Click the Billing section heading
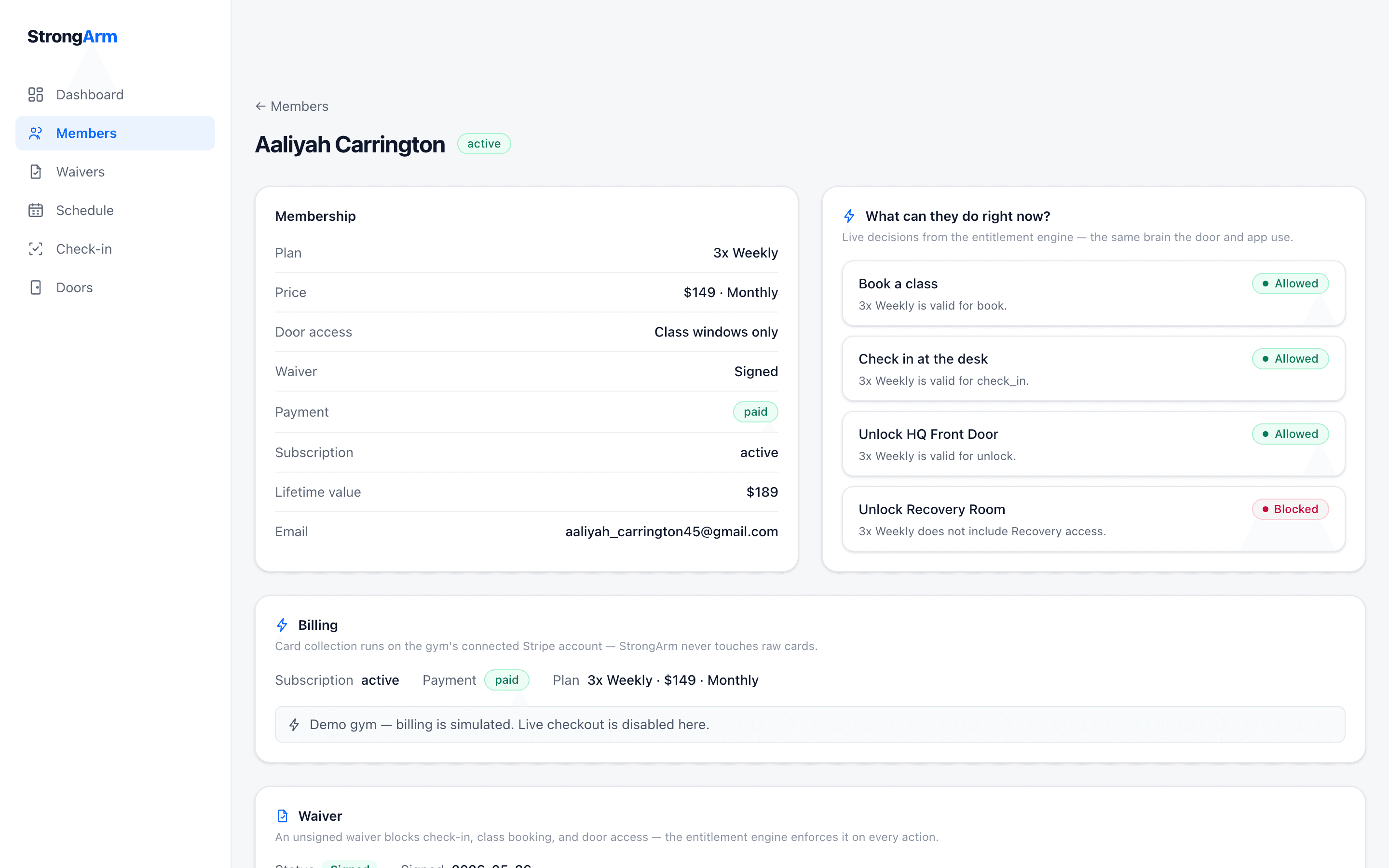The height and width of the screenshot is (868, 1389). [x=318, y=624]
